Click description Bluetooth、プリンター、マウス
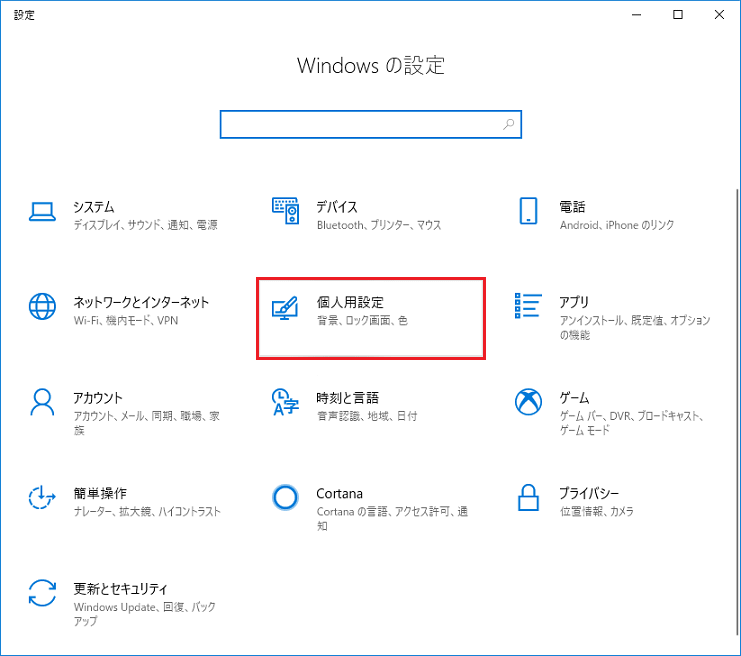 [x=379, y=225]
